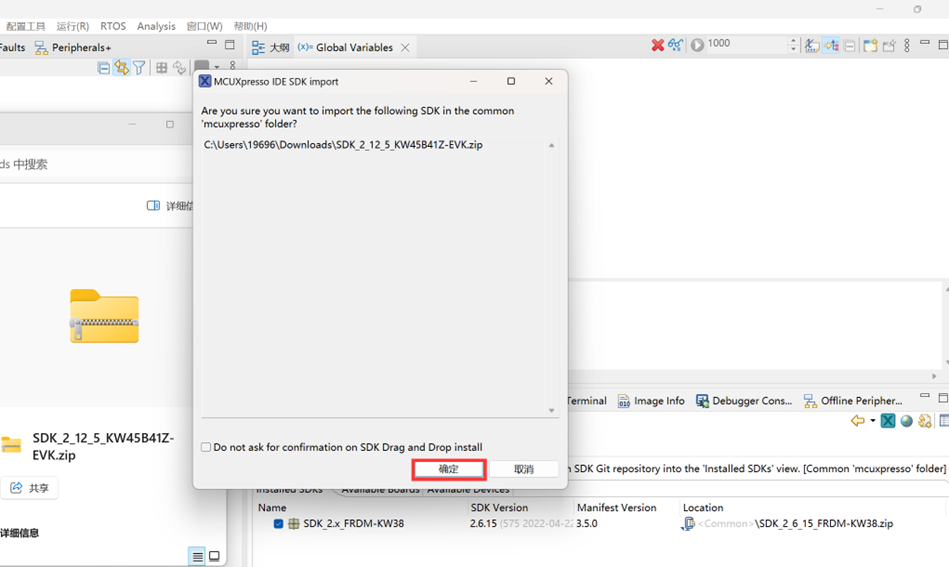
Task: Click the Name column header
Action: coord(272,508)
